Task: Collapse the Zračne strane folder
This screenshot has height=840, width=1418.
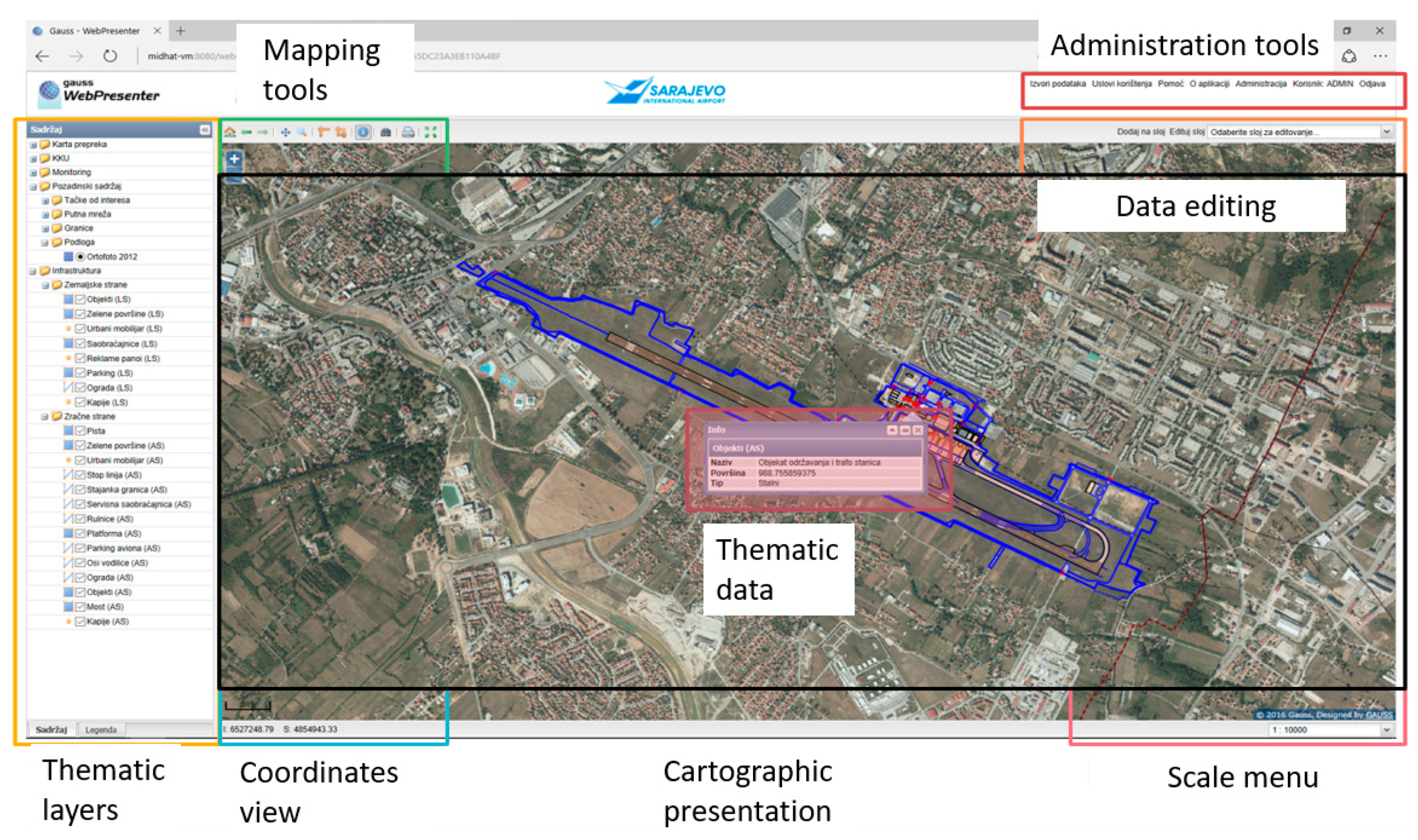Action: tap(45, 417)
